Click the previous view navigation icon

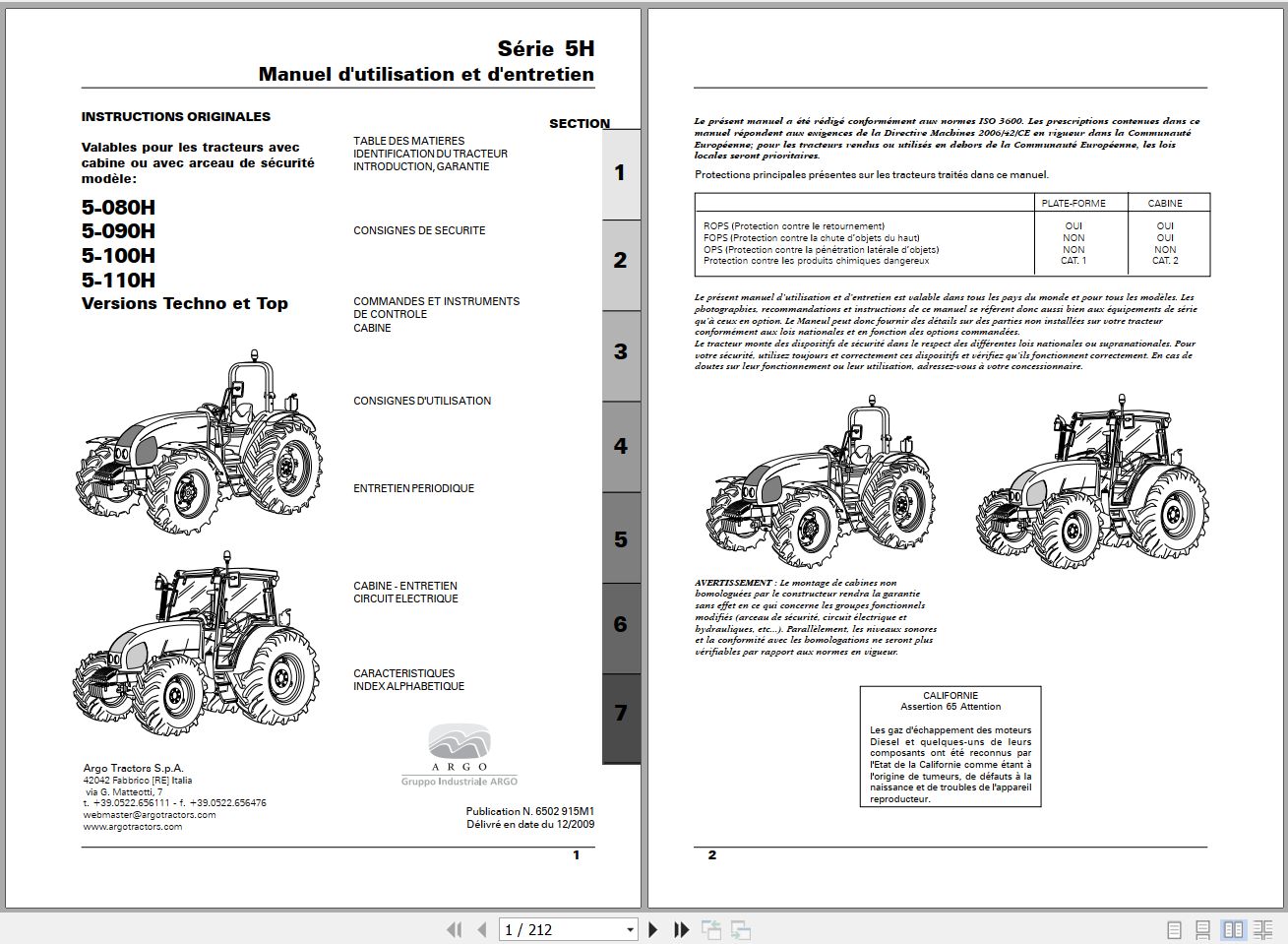pyautogui.click(x=711, y=929)
